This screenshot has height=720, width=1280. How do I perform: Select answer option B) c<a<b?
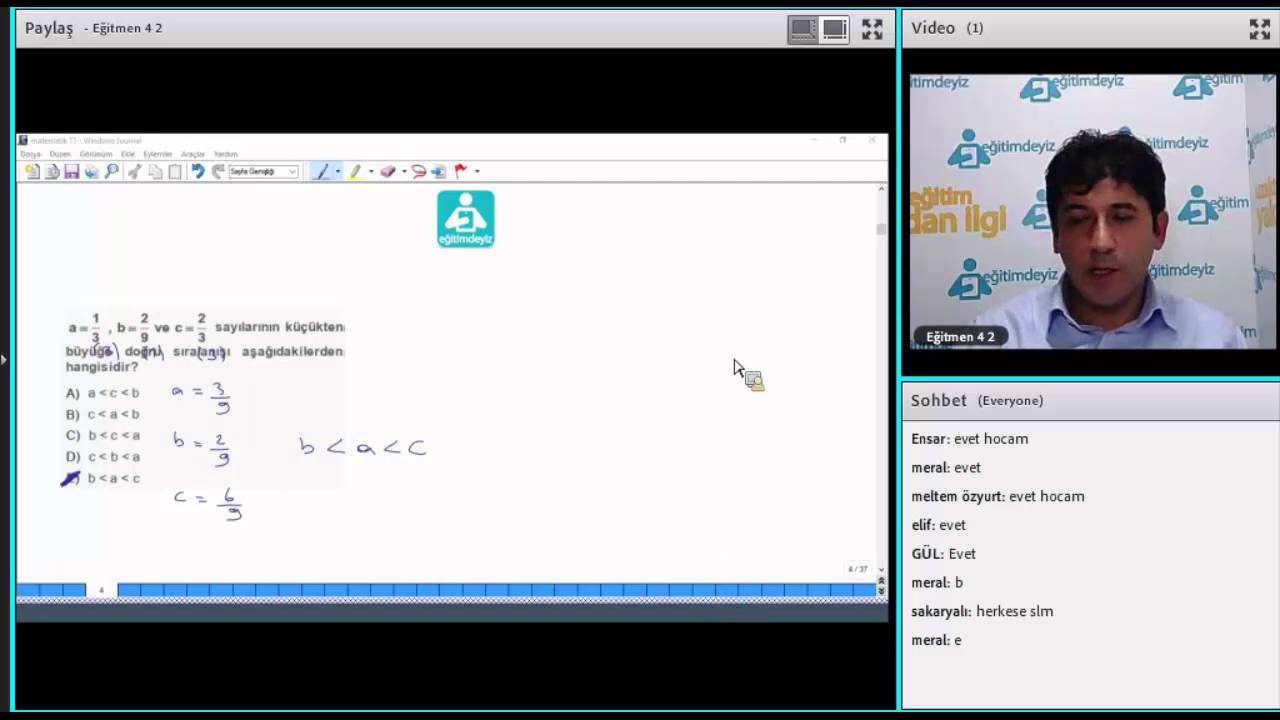click(x=102, y=414)
